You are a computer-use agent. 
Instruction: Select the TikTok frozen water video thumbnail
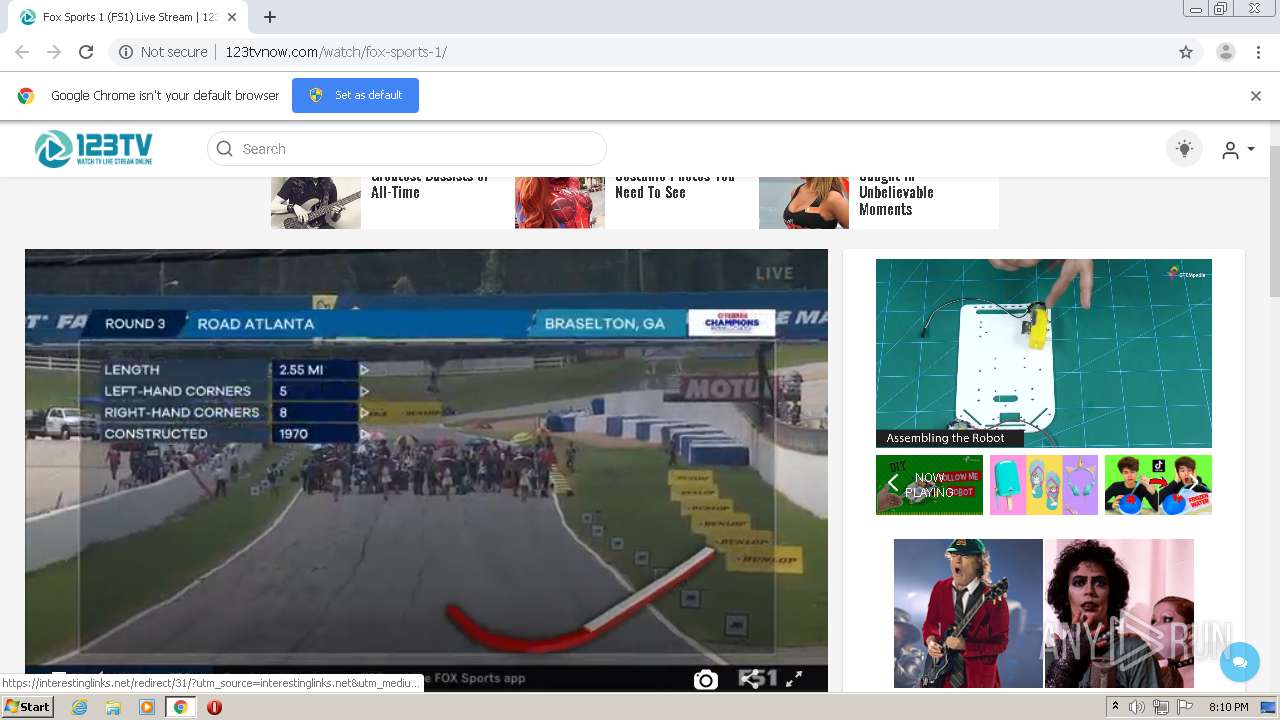click(1158, 485)
